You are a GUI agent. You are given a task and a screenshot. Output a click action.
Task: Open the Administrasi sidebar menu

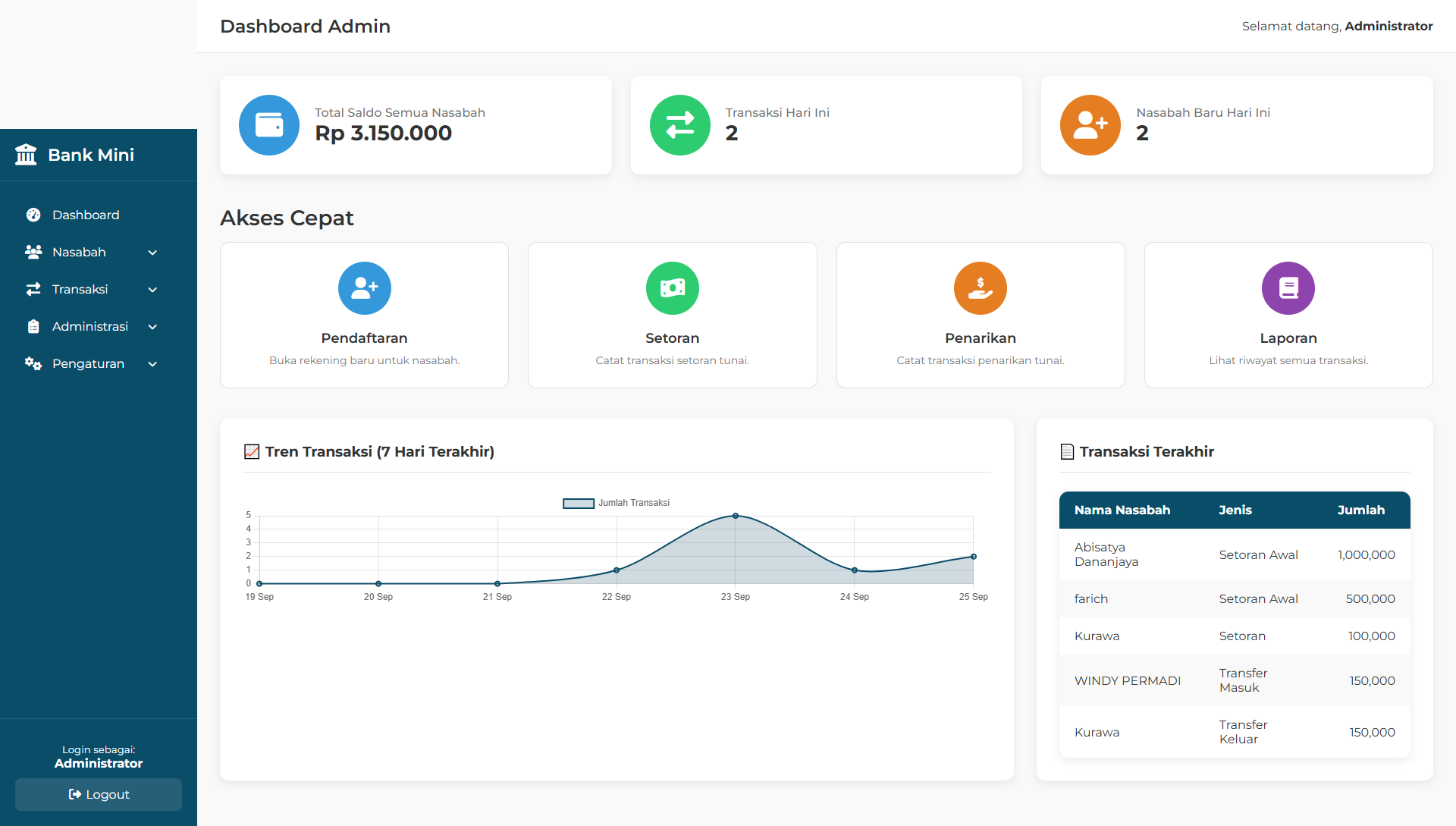(x=89, y=326)
